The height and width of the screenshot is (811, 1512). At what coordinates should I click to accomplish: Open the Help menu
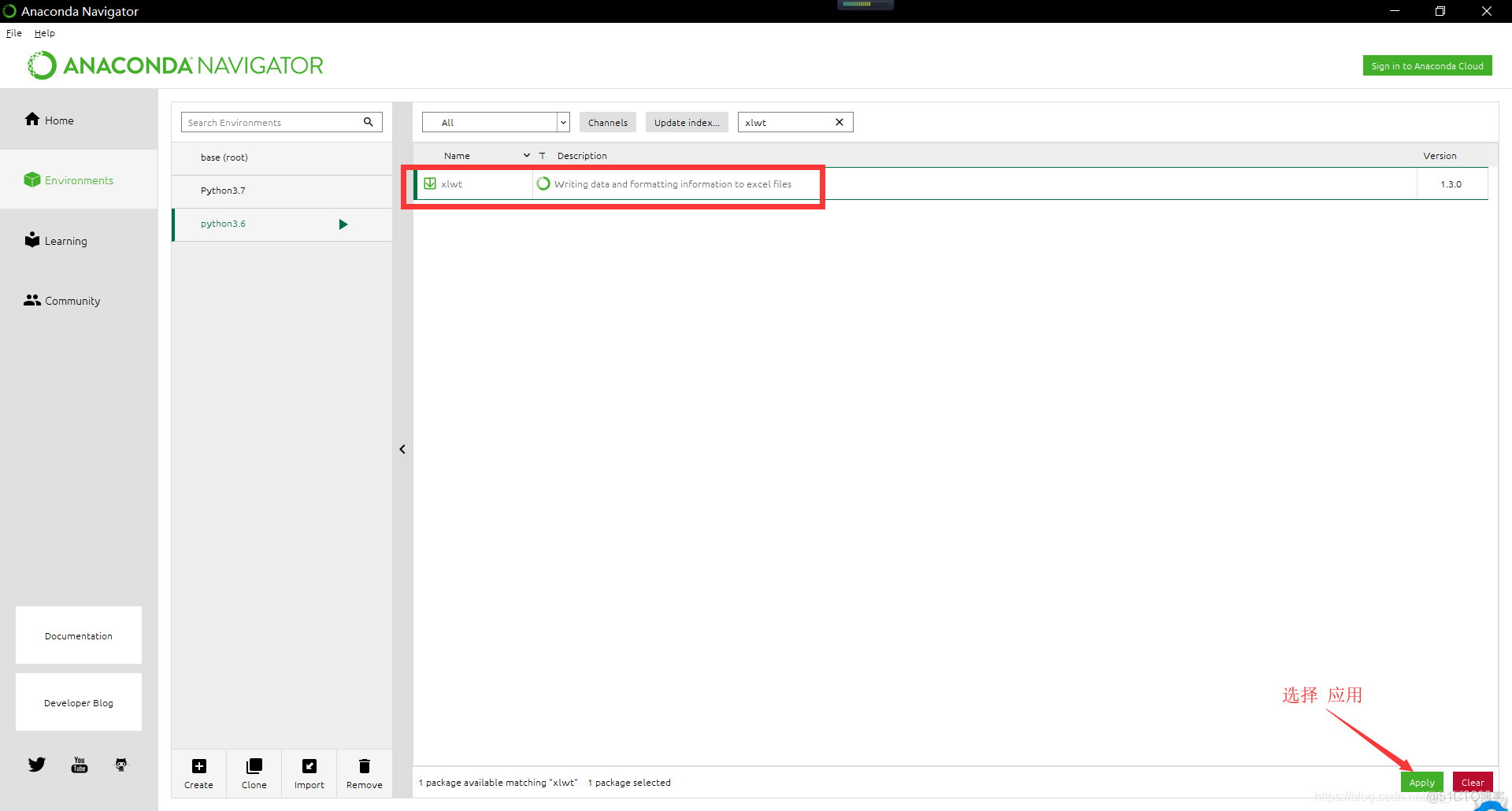[45, 33]
